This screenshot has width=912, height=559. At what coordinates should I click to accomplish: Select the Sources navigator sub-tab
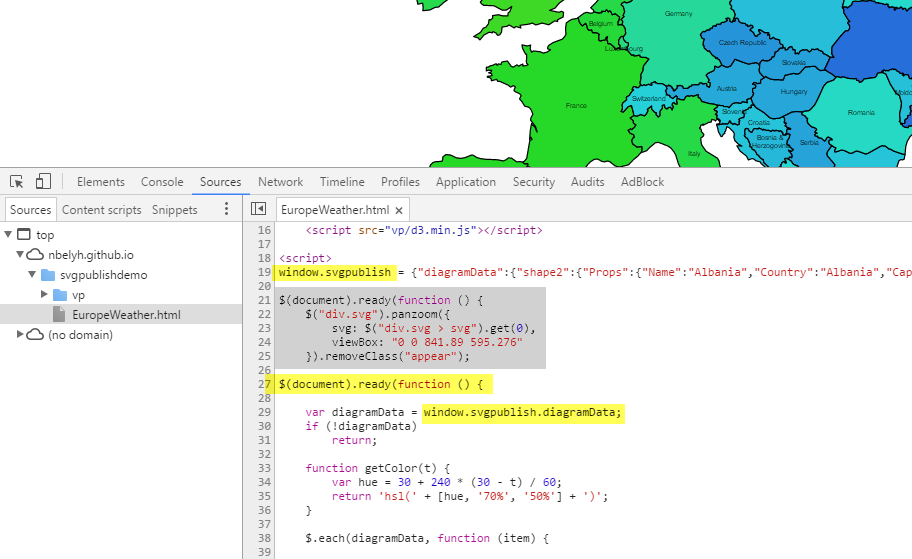point(31,210)
